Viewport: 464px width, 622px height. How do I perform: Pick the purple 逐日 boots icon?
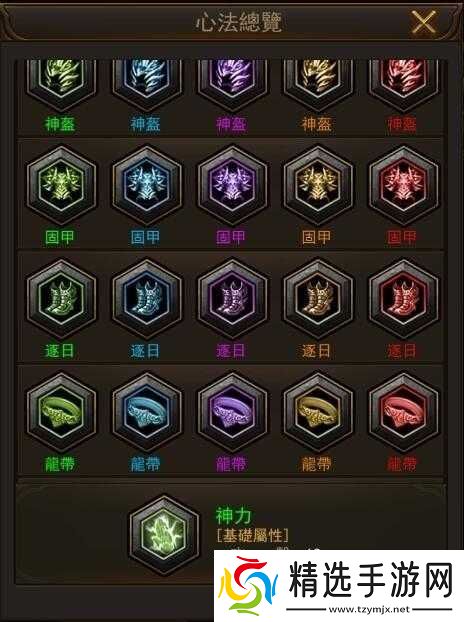pos(232,299)
